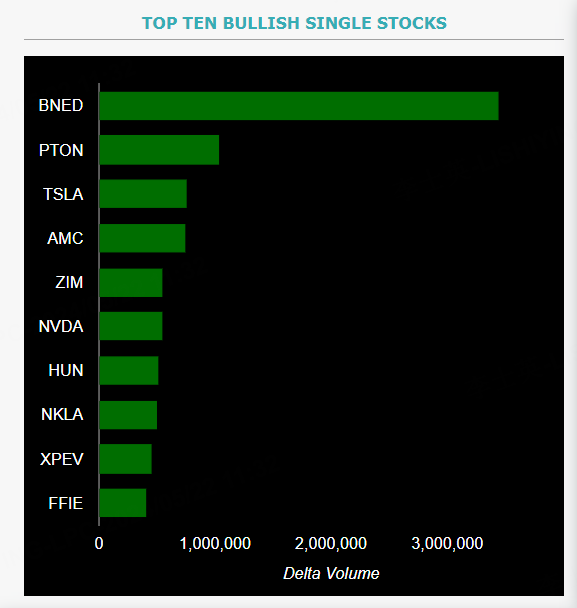Viewport: 577px width, 608px height.
Task: Click the FFIE green bar
Action: coord(123,503)
